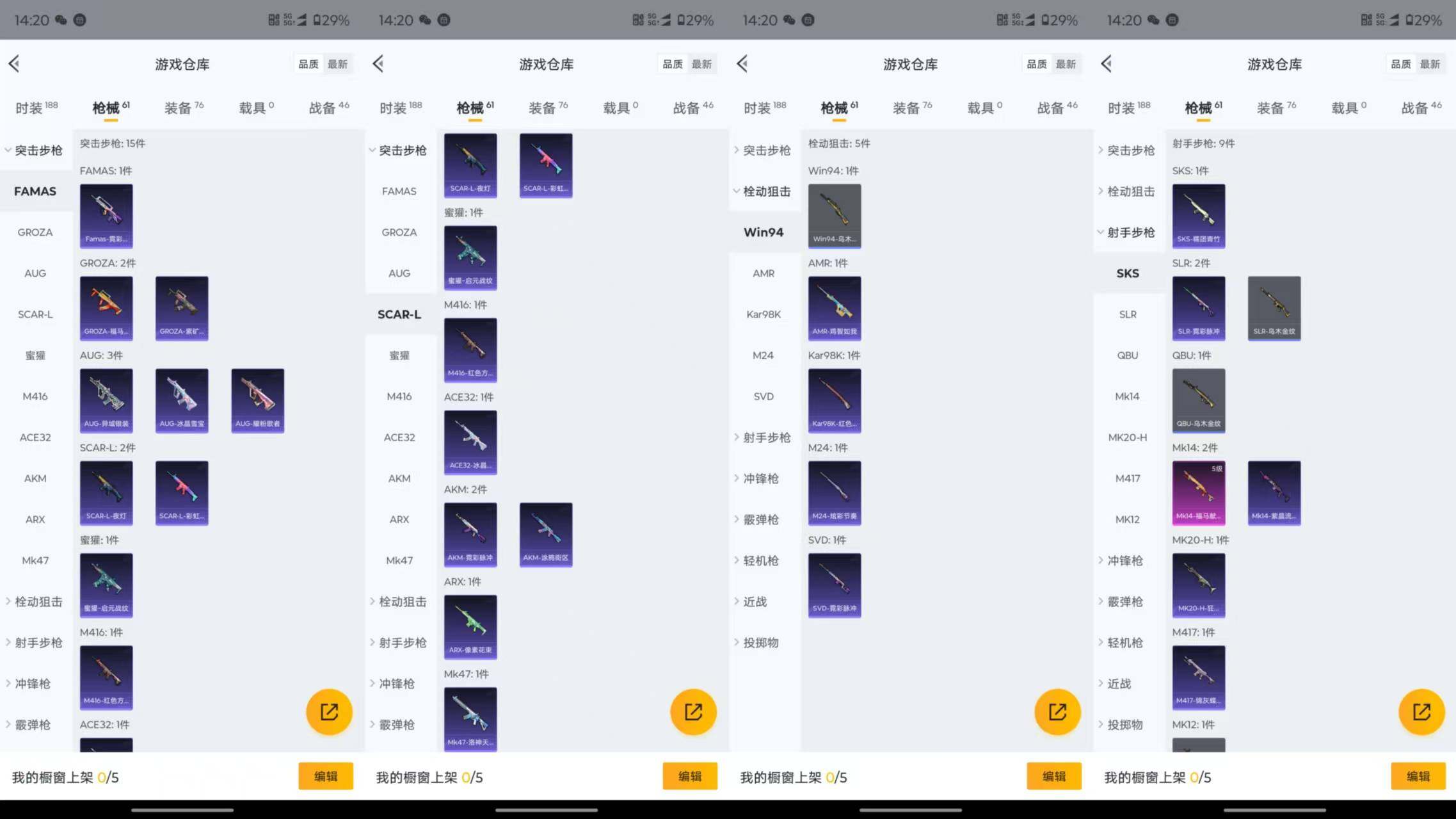Open the SLR-霓彩脉冲 skin card
The height and width of the screenshot is (819, 1456).
pyautogui.click(x=1199, y=308)
